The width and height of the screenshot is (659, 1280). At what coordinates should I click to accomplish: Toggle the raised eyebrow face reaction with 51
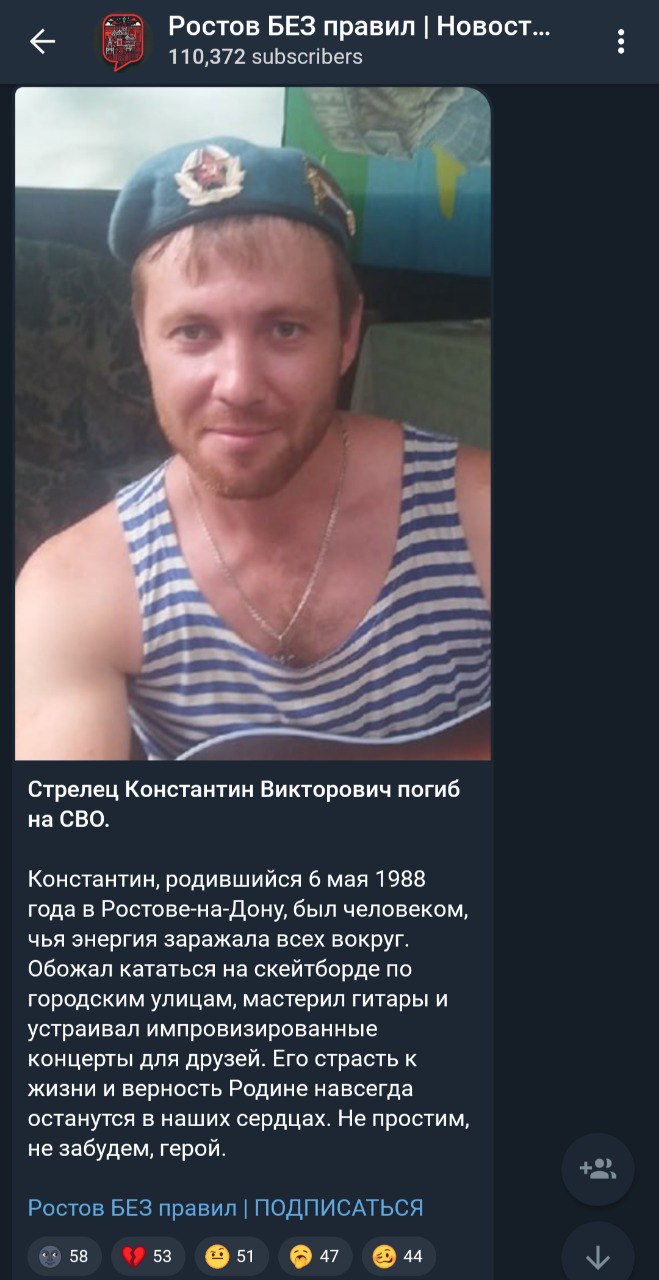pyautogui.click(x=231, y=1256)
